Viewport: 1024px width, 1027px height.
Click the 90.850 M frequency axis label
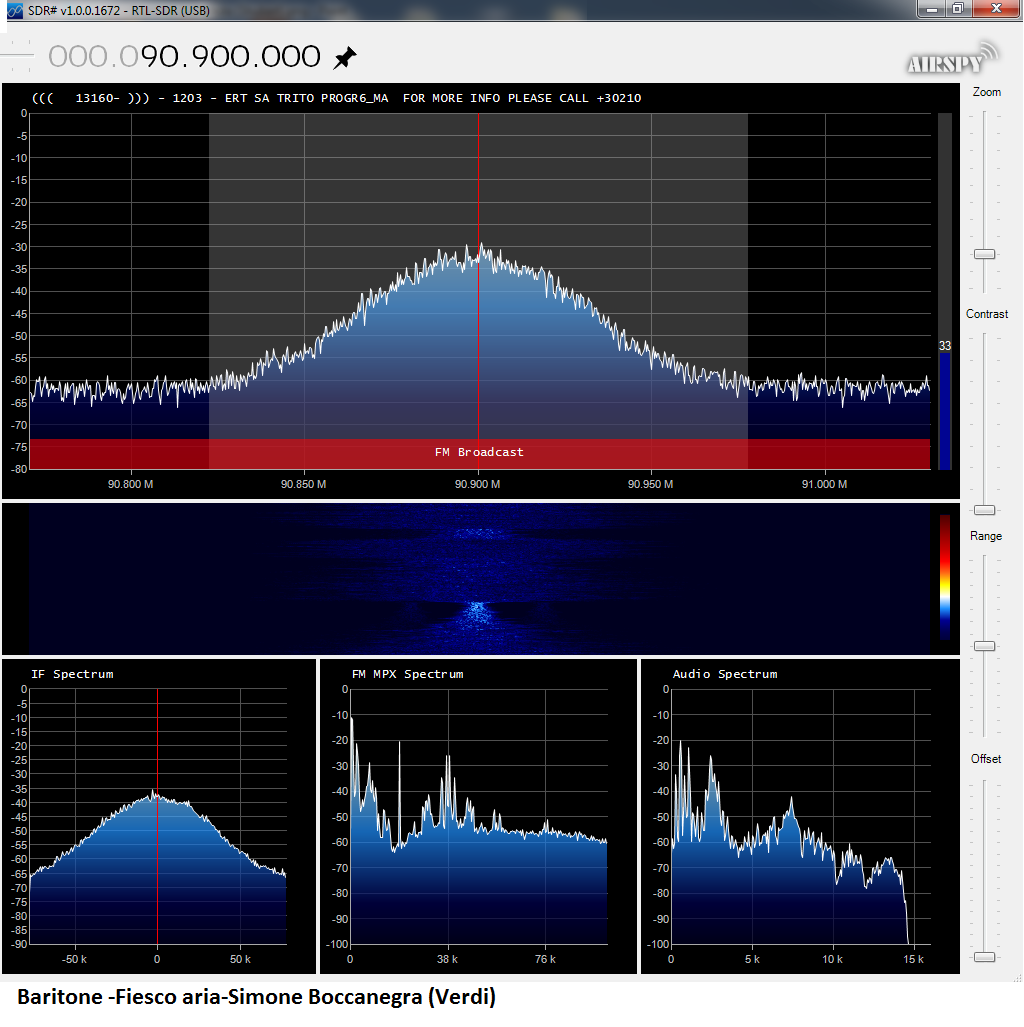[303, 484]
